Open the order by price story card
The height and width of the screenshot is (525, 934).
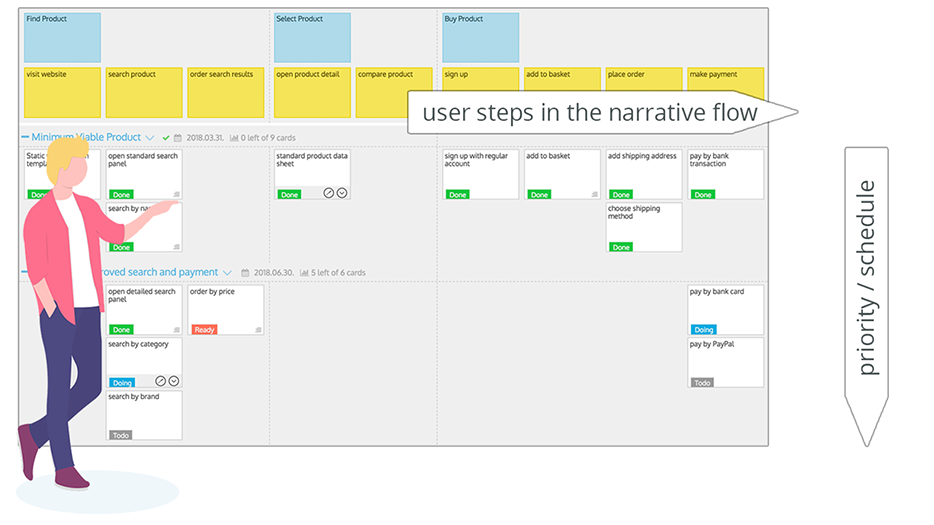pos(226,310)
